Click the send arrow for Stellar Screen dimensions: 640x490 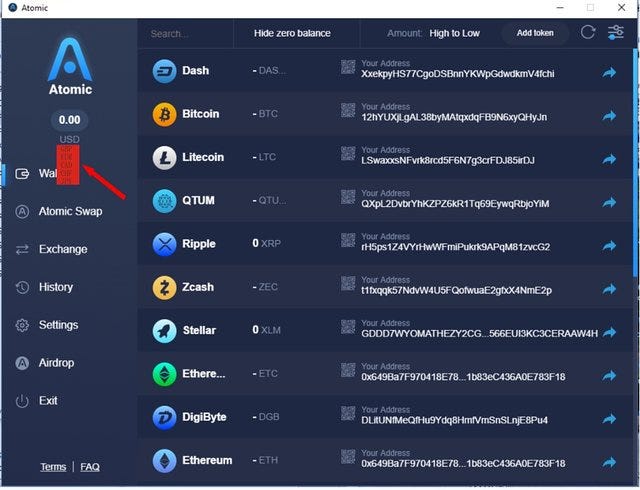tap(609, 332)
